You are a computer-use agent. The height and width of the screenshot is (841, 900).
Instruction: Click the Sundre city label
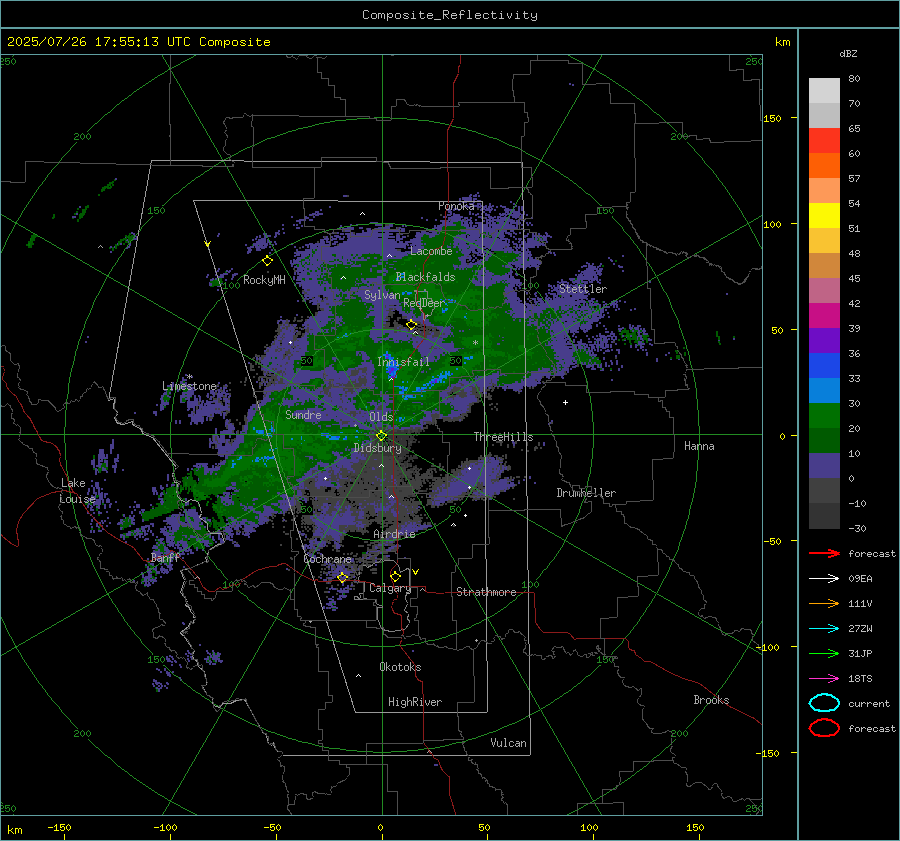pos(303,415)
